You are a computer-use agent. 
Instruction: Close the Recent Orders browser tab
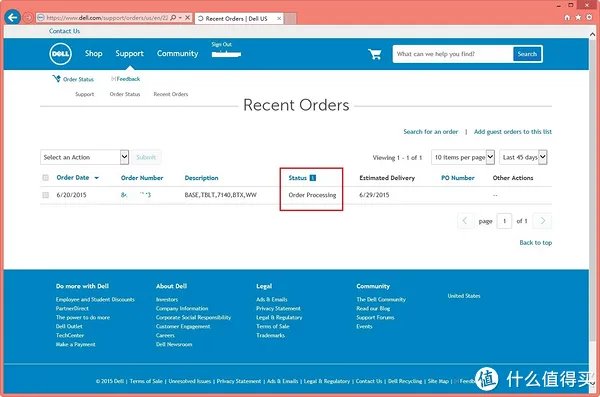pyautogui.click(x=279, y=18)
